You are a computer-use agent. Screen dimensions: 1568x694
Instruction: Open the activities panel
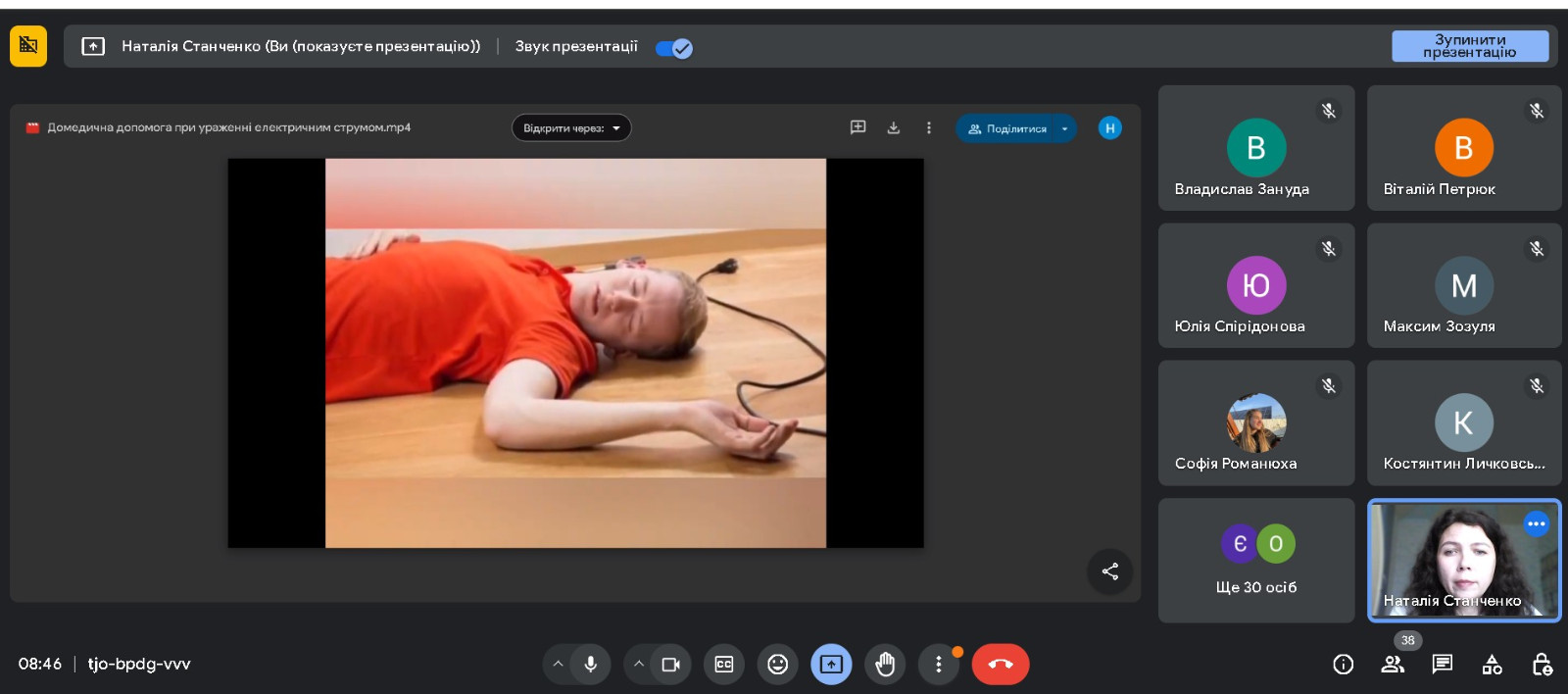click(1493, 665)
